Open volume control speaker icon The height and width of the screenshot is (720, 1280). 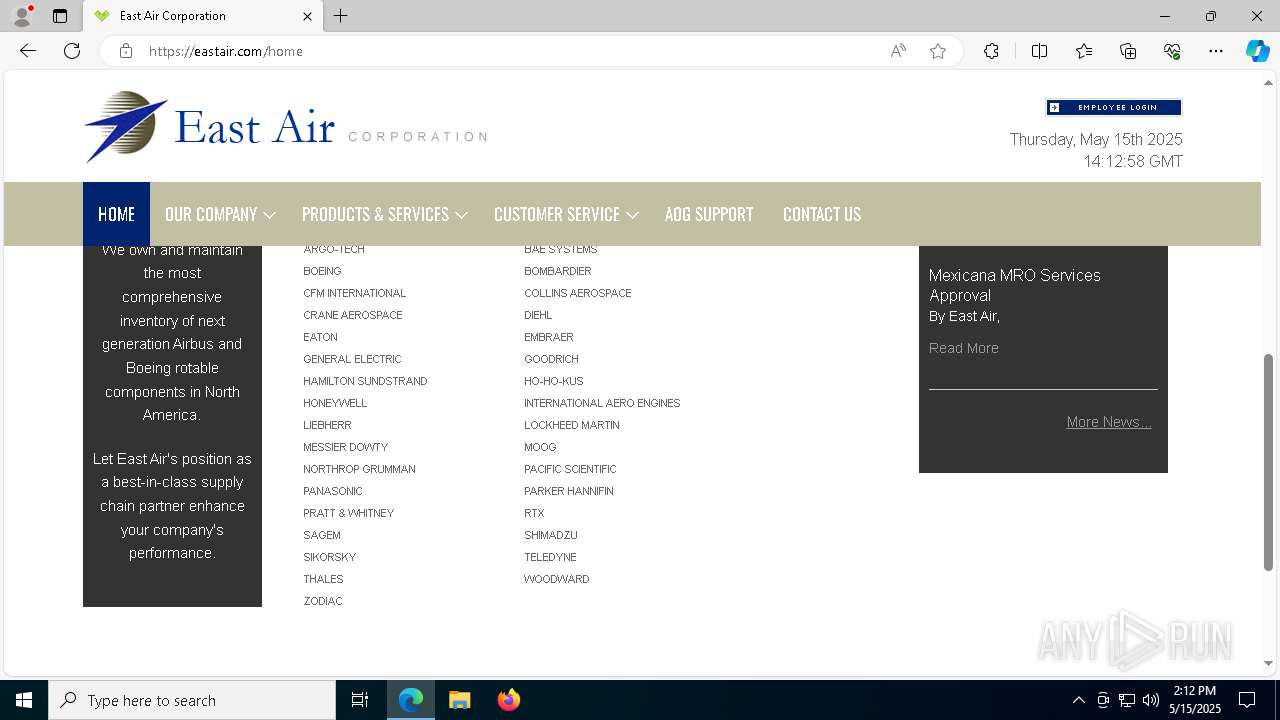click(x=1151, y=700)
